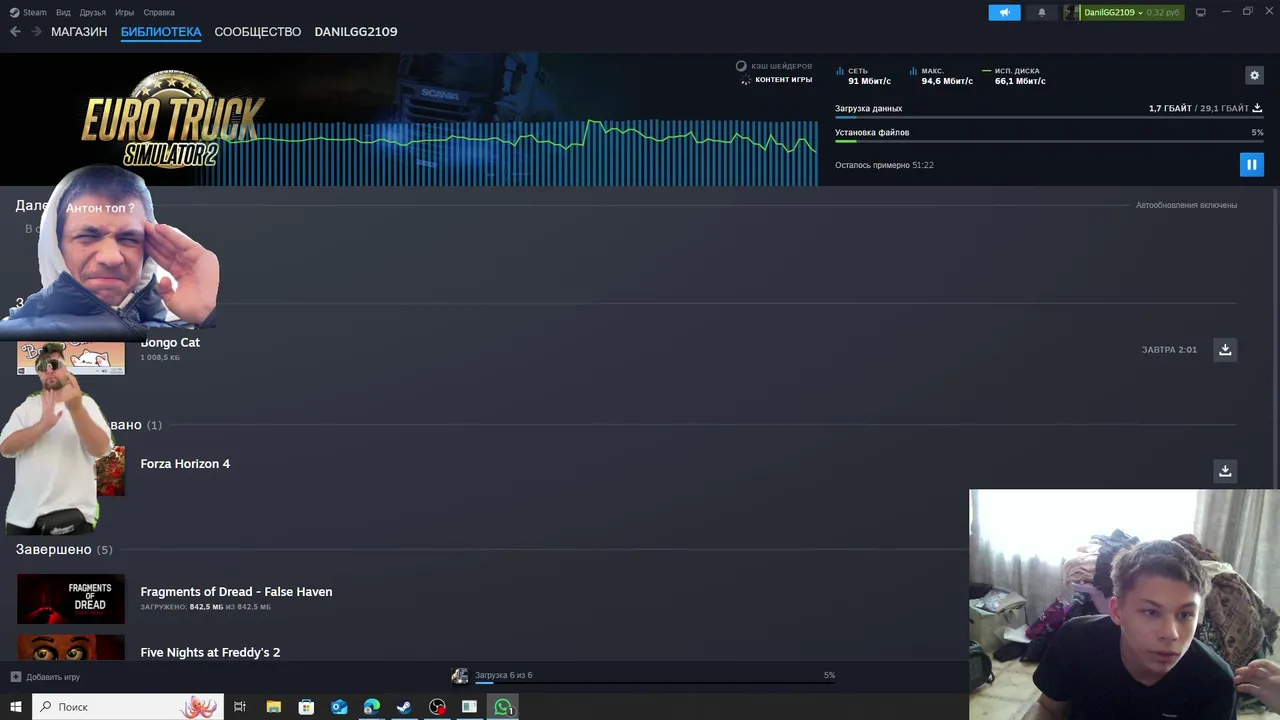Open the Вид menu
This screenshot has width=1280, height=720.
coord(63,12)
